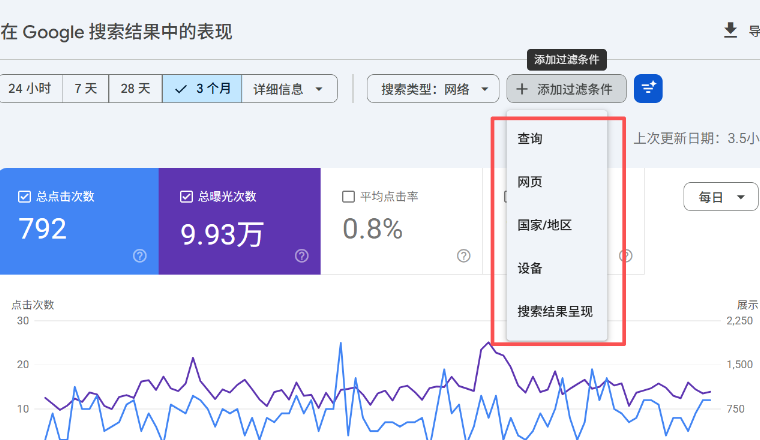This screenshot has height=440, width=760.
Task: Click the 0.8% average CTR value
Action: tap(372, 229)
